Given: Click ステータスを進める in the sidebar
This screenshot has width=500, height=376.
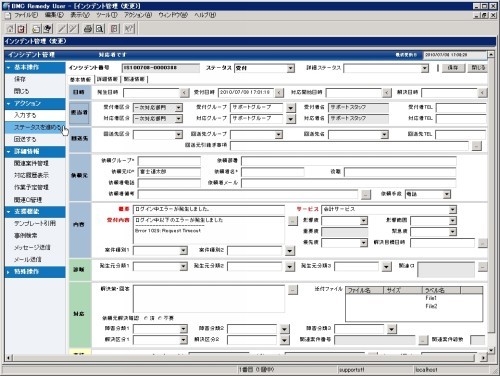Looking at the screenshot, I should [35, 127].
